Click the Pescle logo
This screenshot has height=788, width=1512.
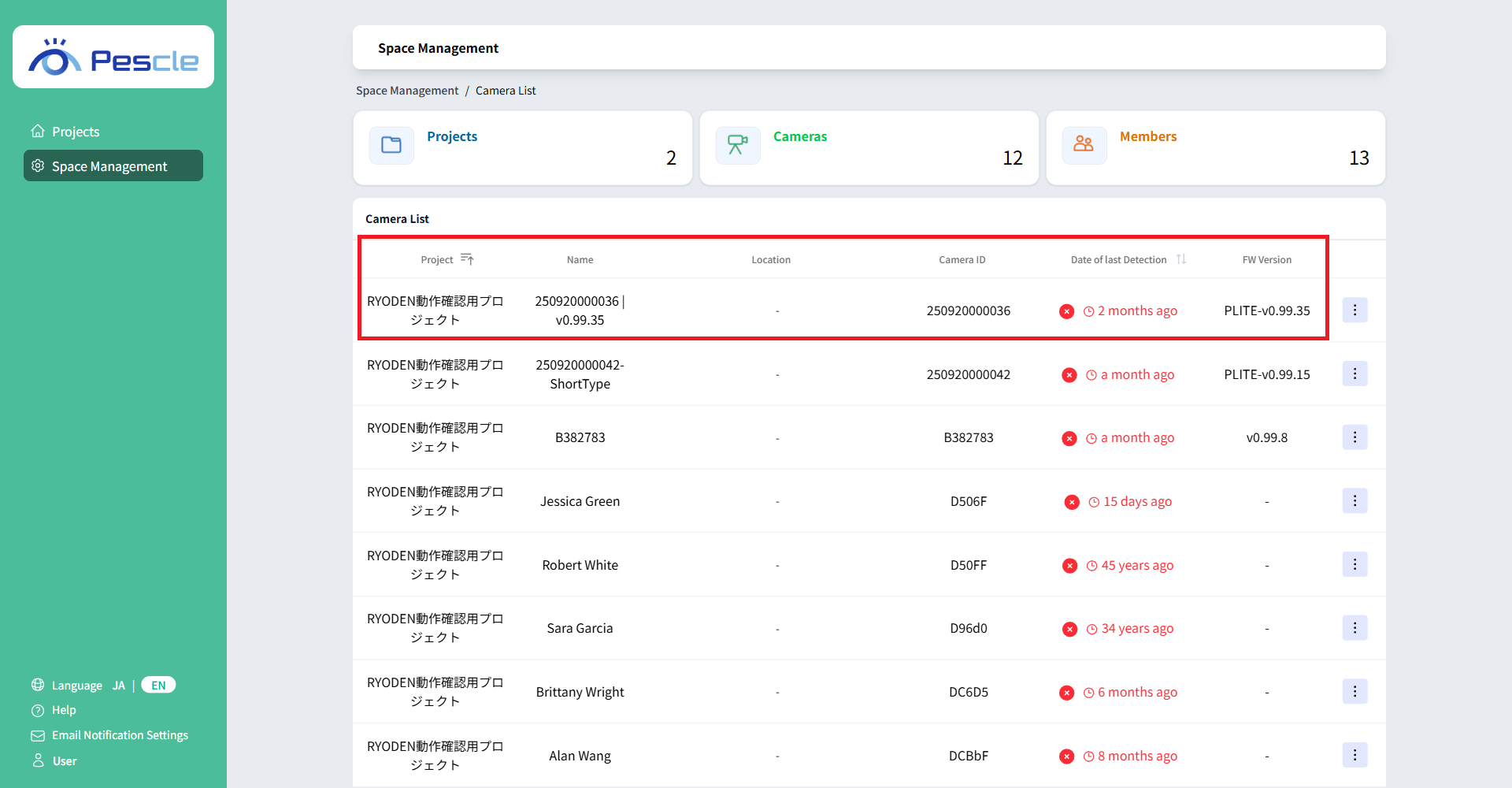[113, 58]
